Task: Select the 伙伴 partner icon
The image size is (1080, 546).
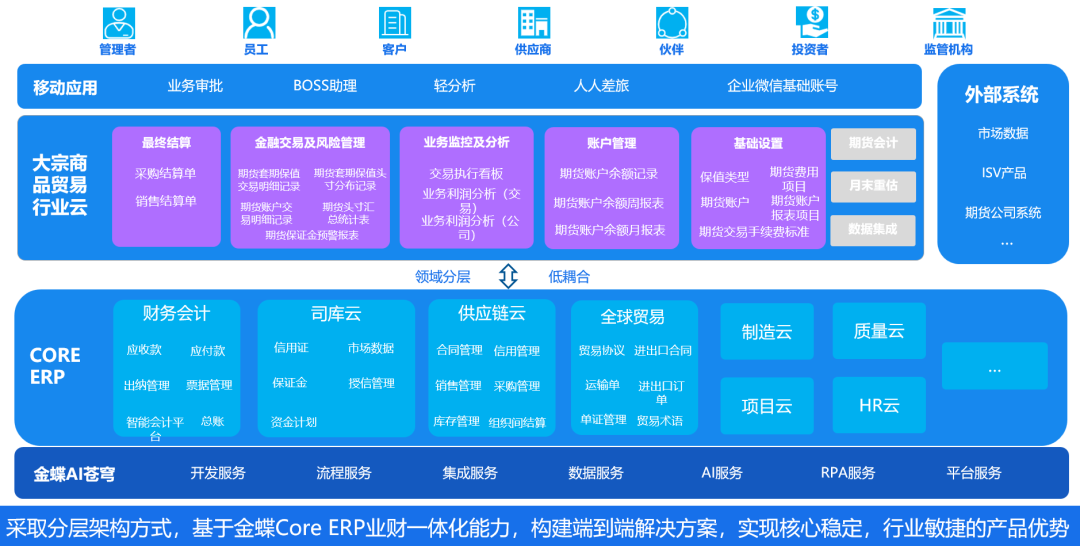Action: click(x=671, y=22)
